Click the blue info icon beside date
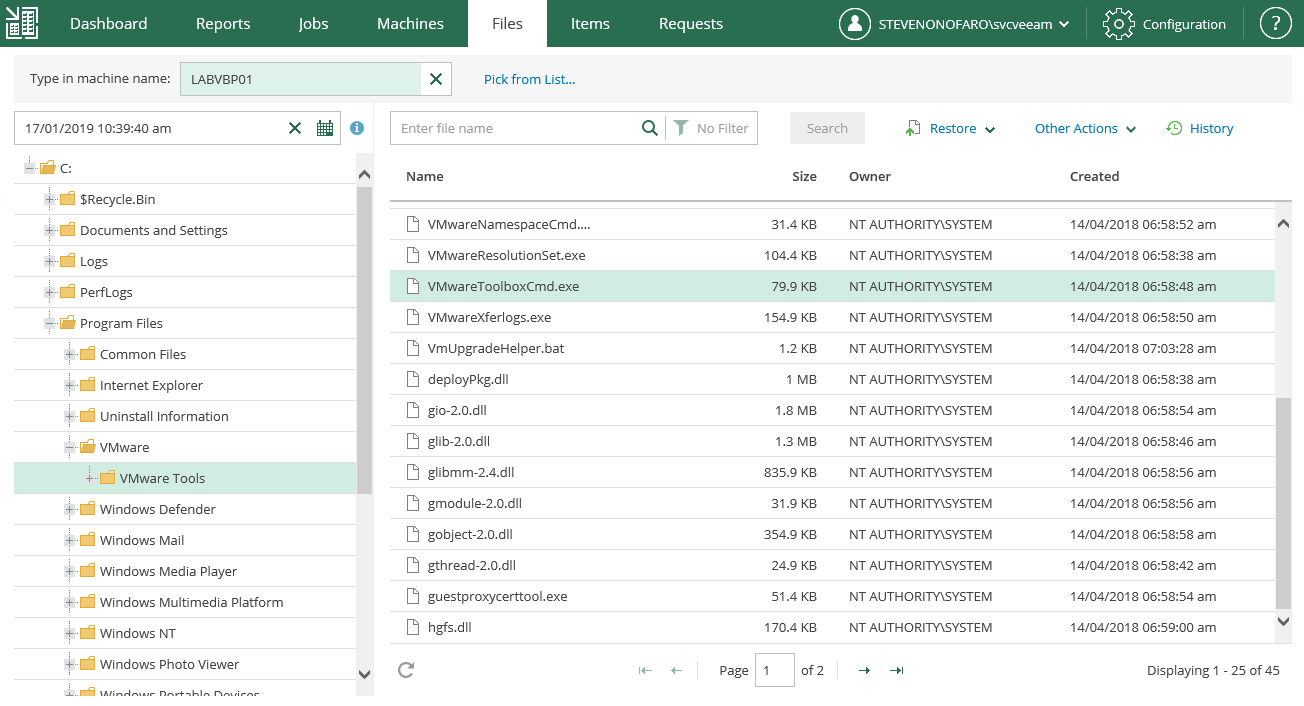 tap(357, 128)
